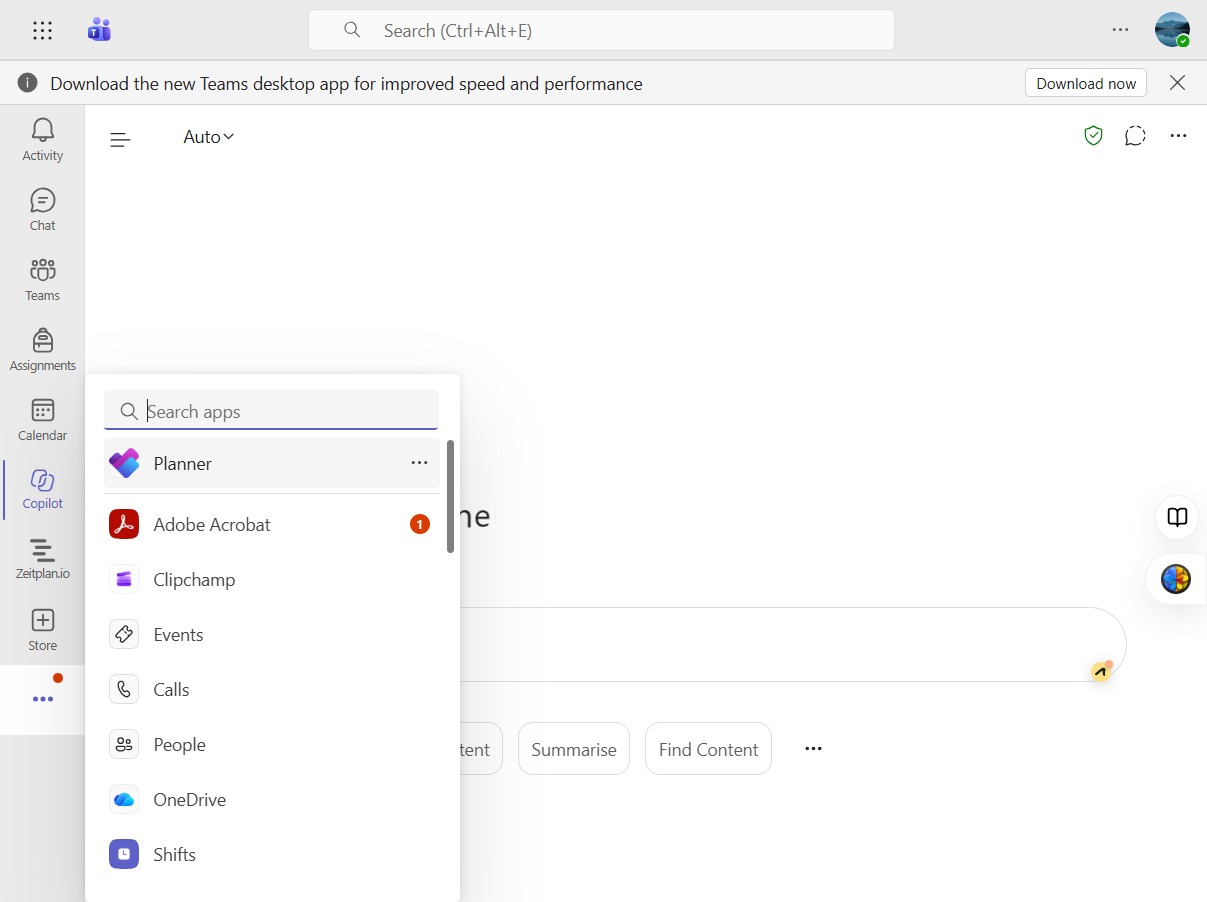The height and width of the screenshot is (902, 1207).
Task: Open Copilot header more options
Action: 1178,136
